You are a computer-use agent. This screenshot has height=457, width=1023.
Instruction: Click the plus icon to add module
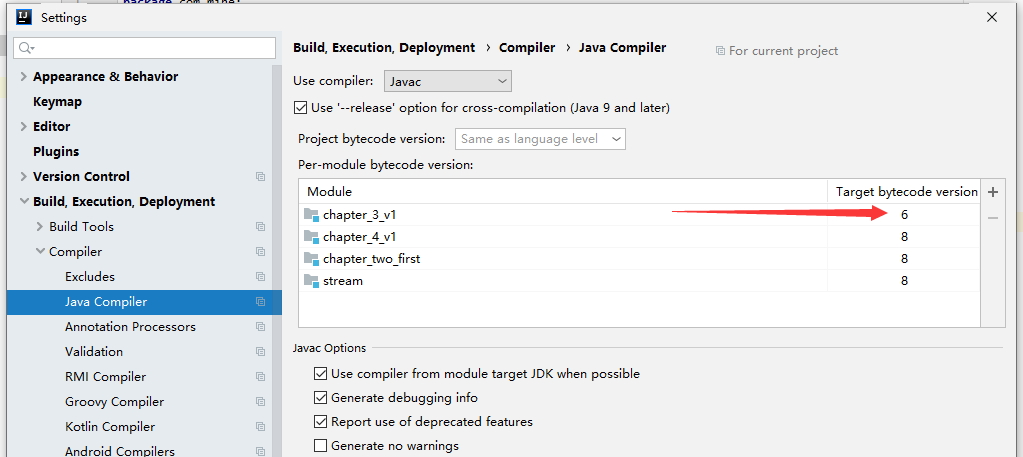point(993,192)
